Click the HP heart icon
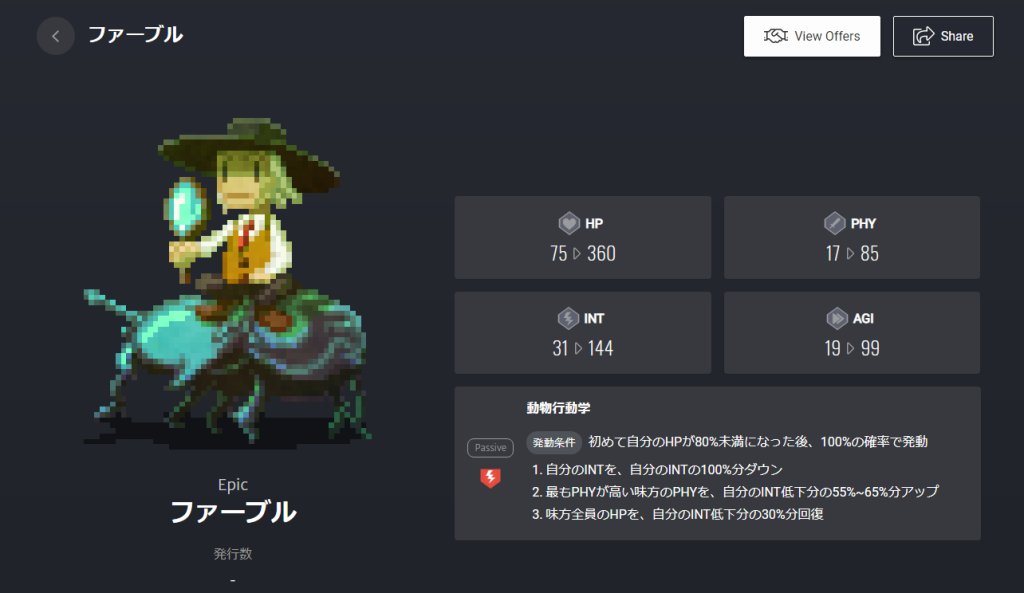 point(569,223)
